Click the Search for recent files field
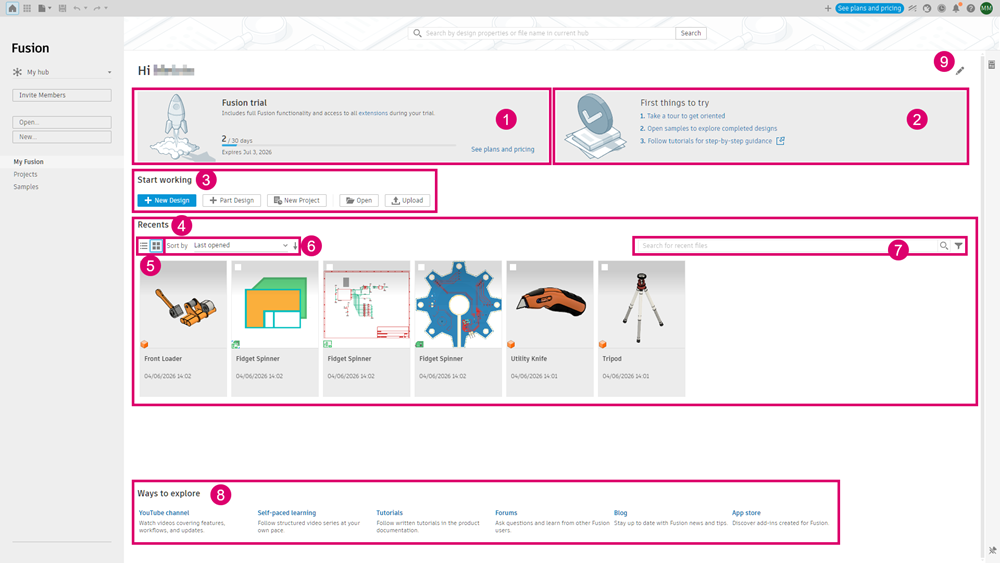Image resolution: width=1000 pixels, height=563 pixels. (x=787, y=245)
